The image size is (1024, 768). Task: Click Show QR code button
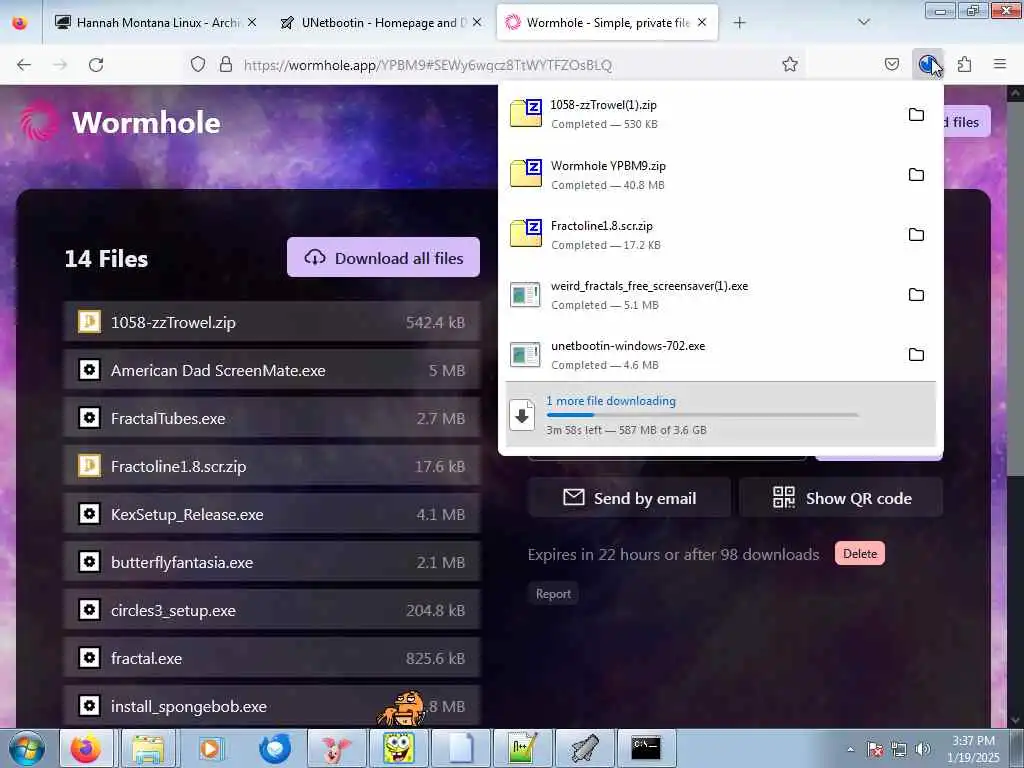click(841, 498)
